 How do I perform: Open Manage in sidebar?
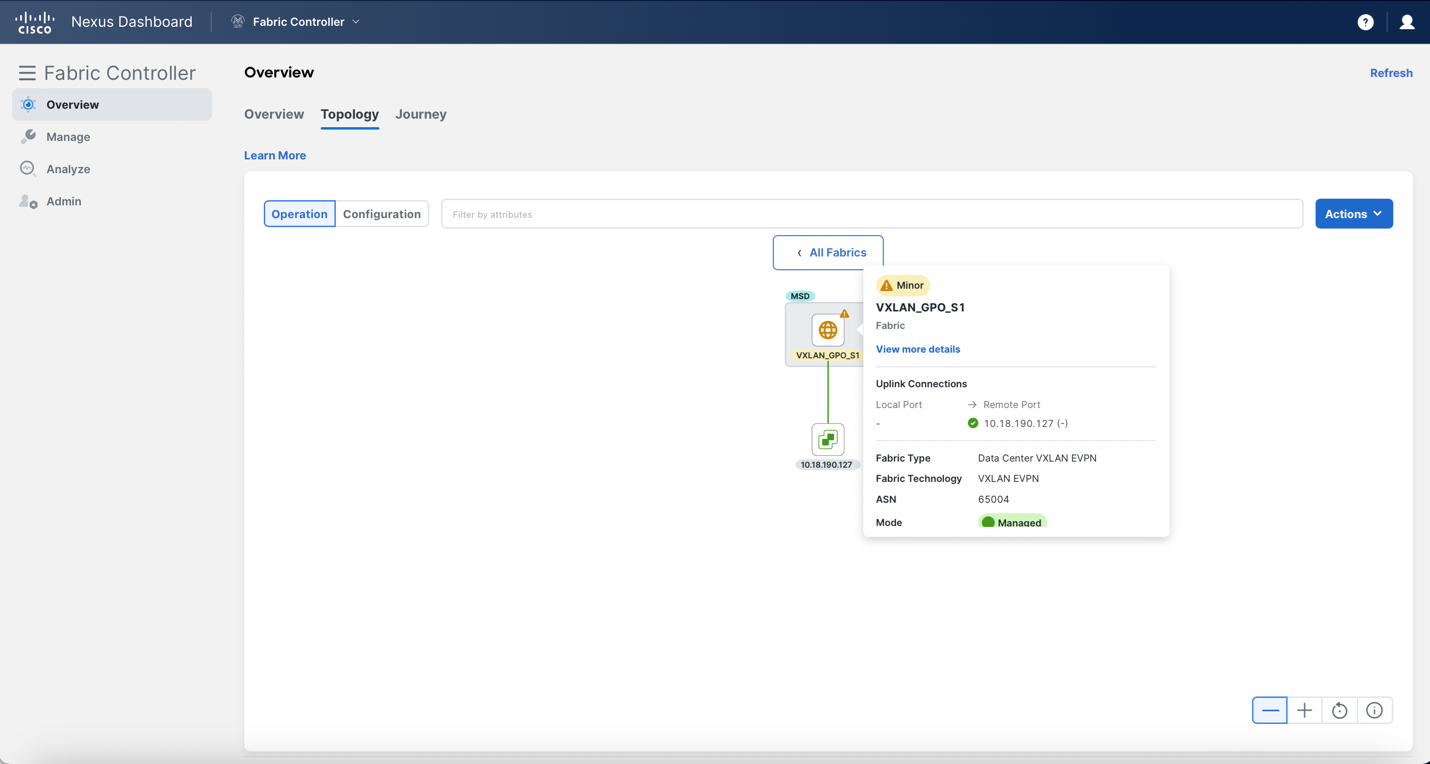click(112, 137)
